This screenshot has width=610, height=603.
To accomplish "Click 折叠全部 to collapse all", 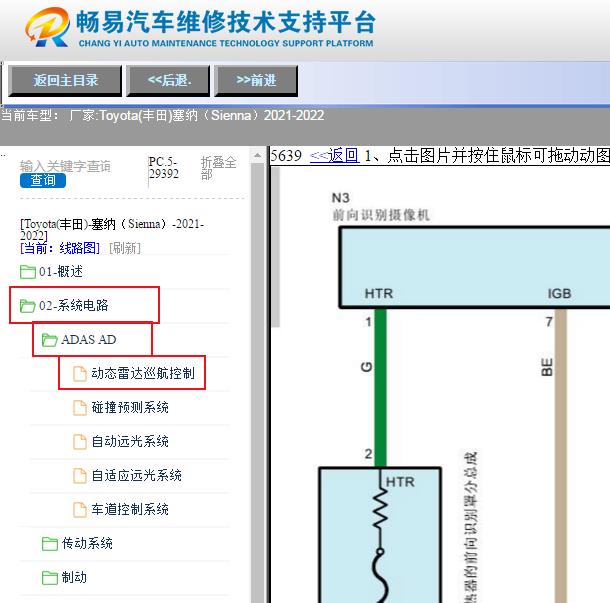I will [x=218, y=168].
